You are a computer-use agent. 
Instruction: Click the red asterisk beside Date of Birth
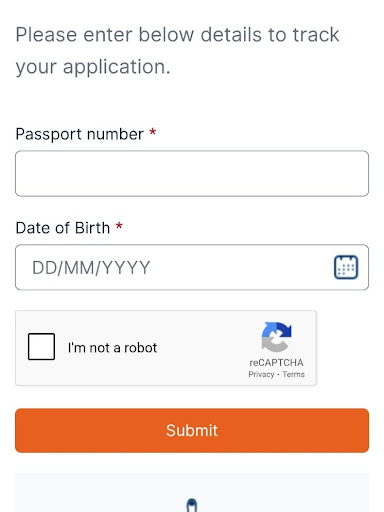click(x=119, y=226)
